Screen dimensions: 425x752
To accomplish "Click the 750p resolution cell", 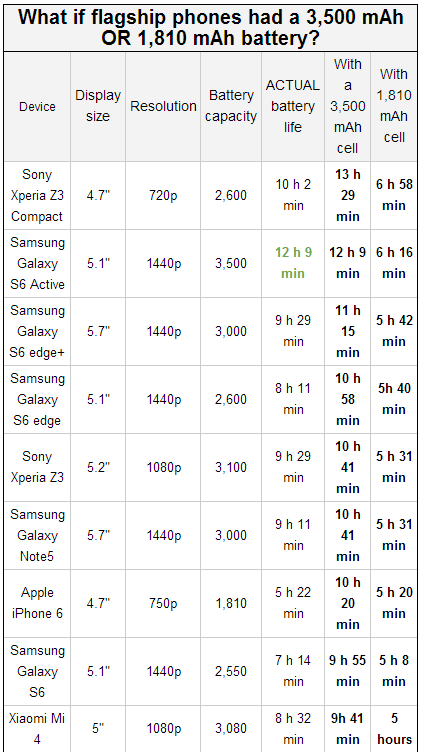I will [163, 603].
